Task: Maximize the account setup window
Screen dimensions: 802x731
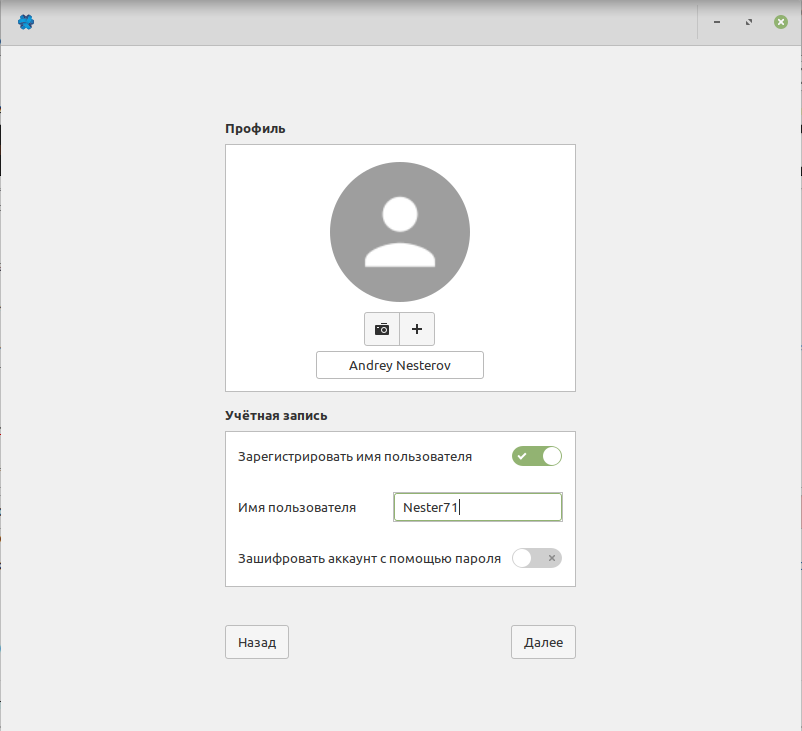Action: (x=749, y=21)
